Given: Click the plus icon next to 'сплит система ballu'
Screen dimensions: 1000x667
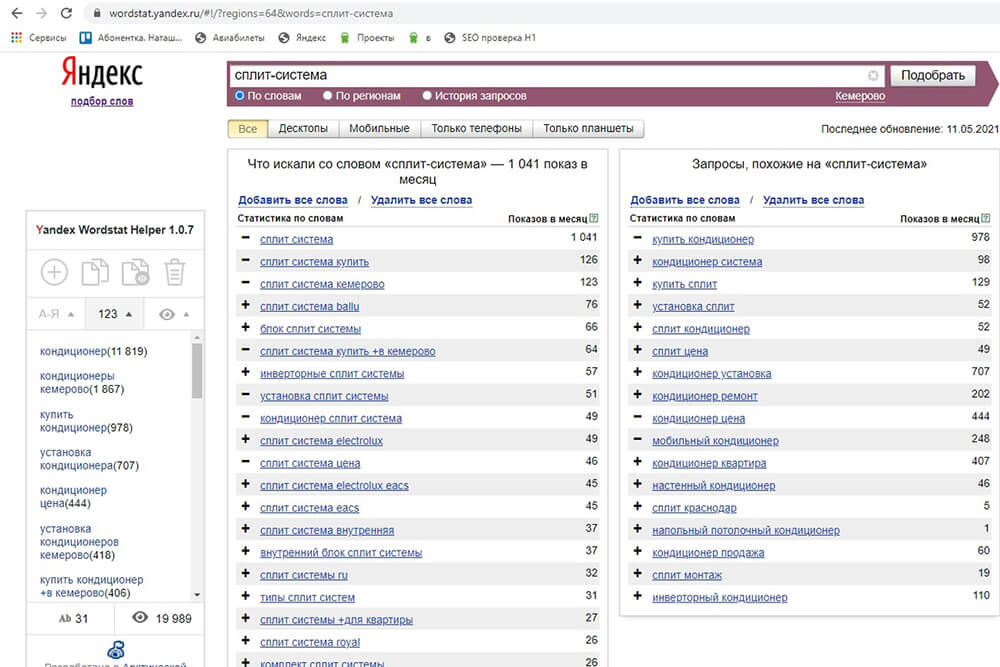Looking at the screenshot, I should pos(246,306).
